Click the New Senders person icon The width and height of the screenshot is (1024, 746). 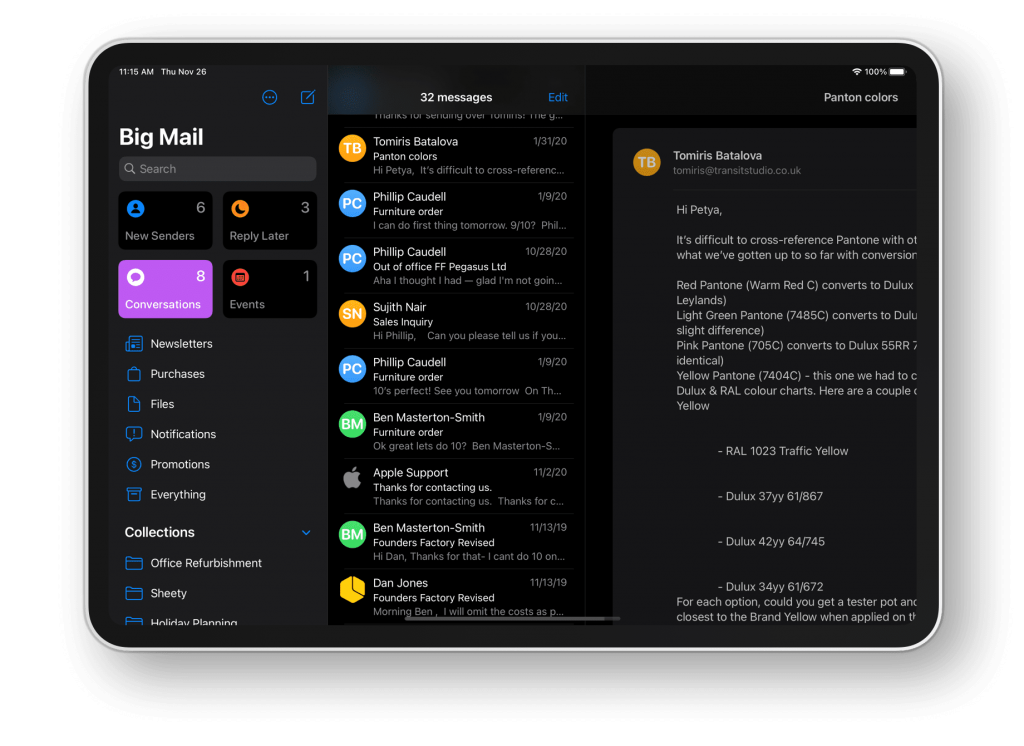pyautogui.click(x=136, y=208)
